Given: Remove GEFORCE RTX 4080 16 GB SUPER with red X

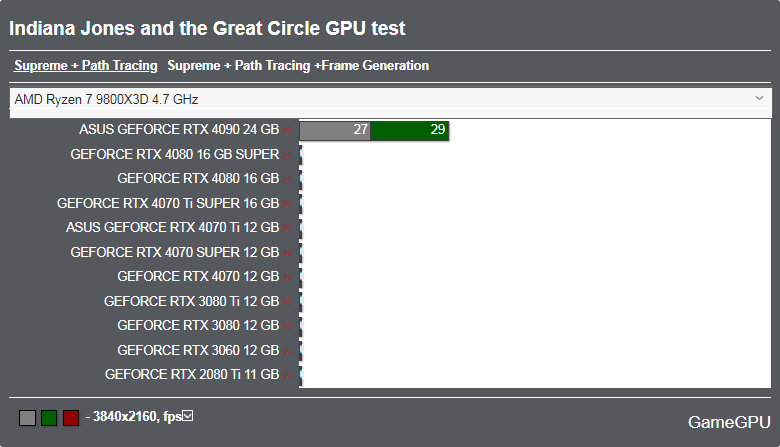Looking at the screenshot, I should [x=287, y=155].
